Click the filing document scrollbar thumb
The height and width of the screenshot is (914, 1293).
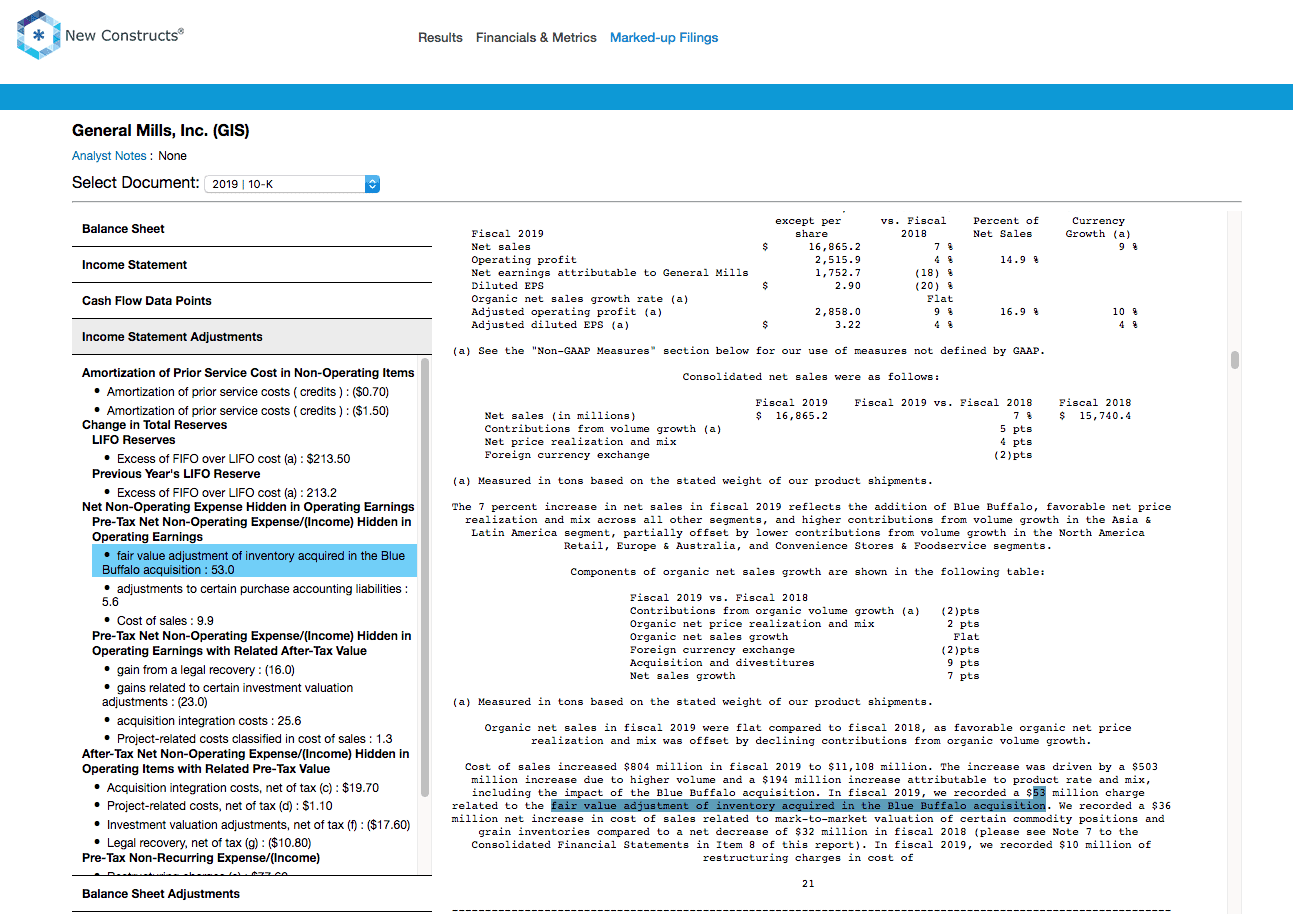[1235, 360]
